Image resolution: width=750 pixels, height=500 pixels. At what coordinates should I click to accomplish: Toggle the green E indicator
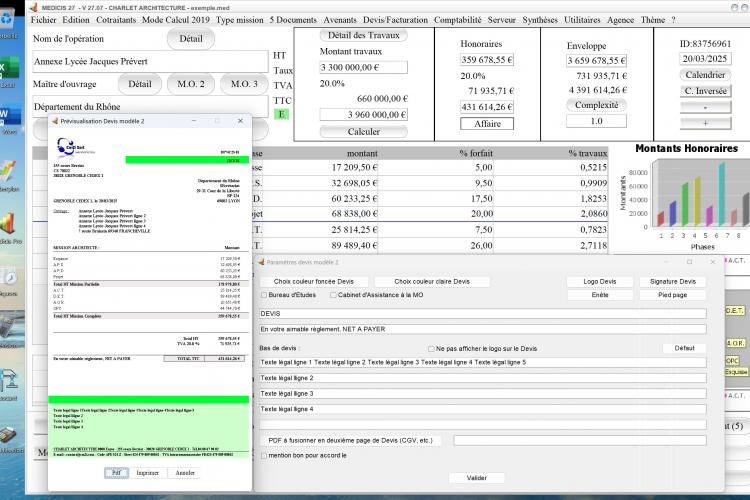point(281,114)
